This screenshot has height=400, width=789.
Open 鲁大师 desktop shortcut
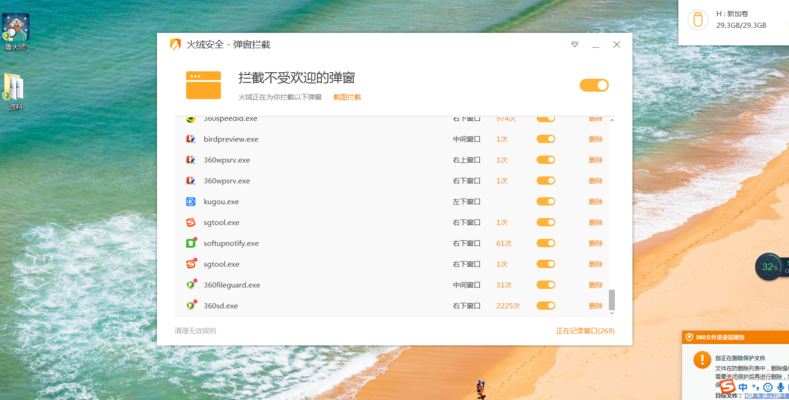[x=16, y=32]
